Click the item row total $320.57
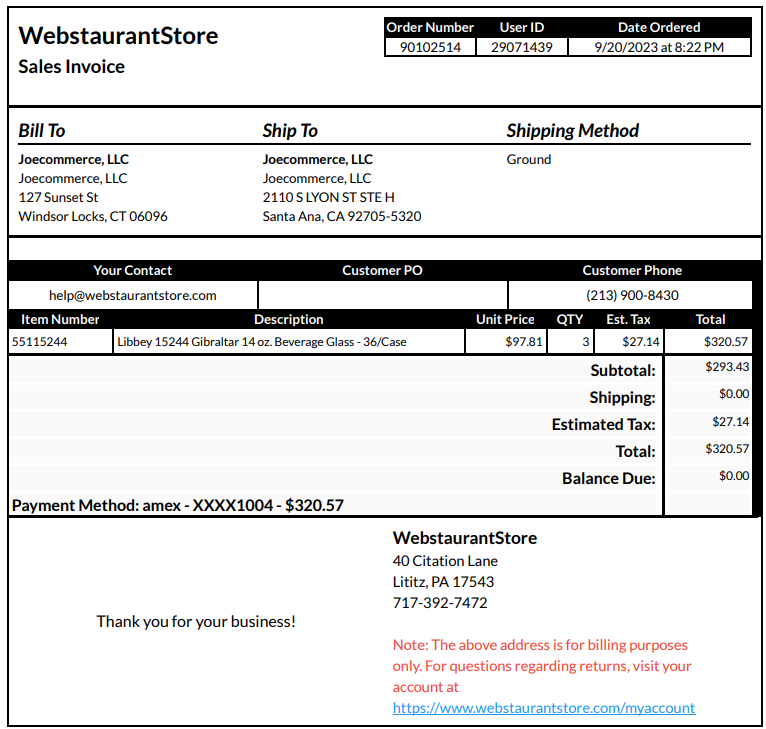This screenshot has height=729, width=766. tap(726, 342)
